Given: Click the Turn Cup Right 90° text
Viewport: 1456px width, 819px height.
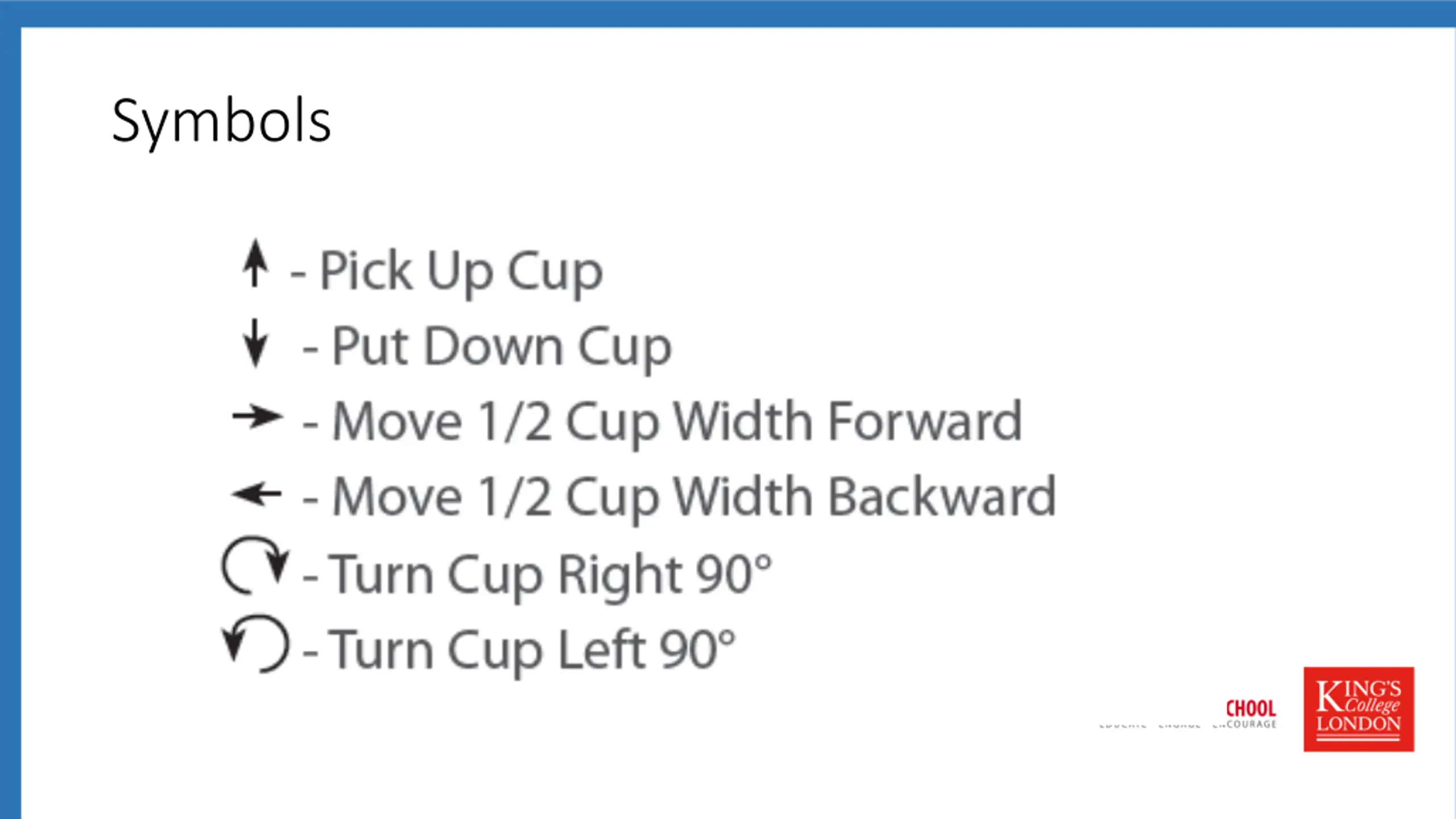Looking at the screenshot, I should (x=551, y=576).
